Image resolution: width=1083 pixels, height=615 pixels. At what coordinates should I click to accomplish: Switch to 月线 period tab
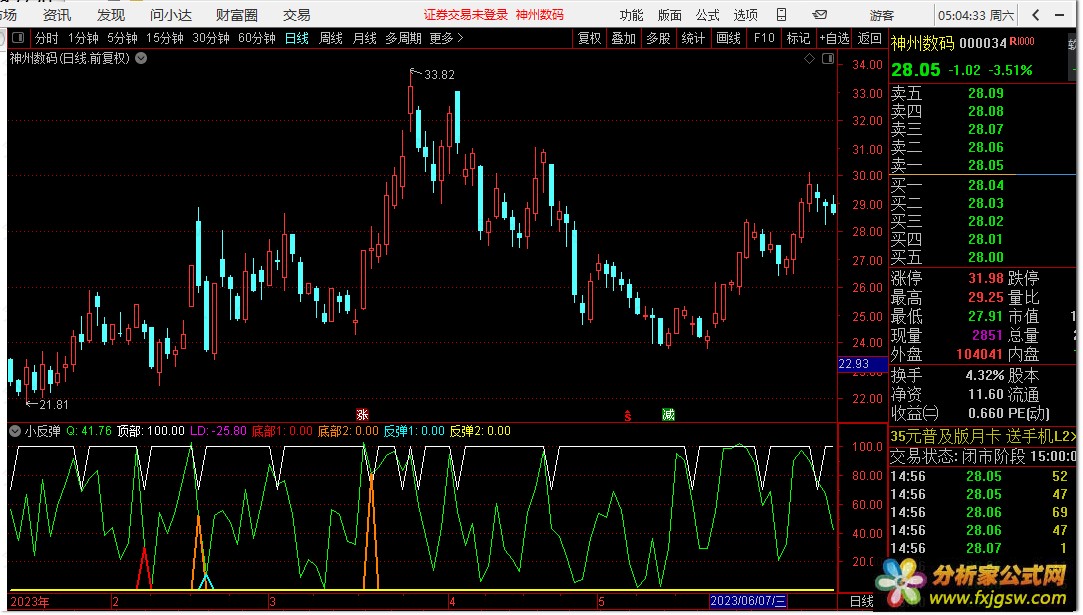(365, 38)
